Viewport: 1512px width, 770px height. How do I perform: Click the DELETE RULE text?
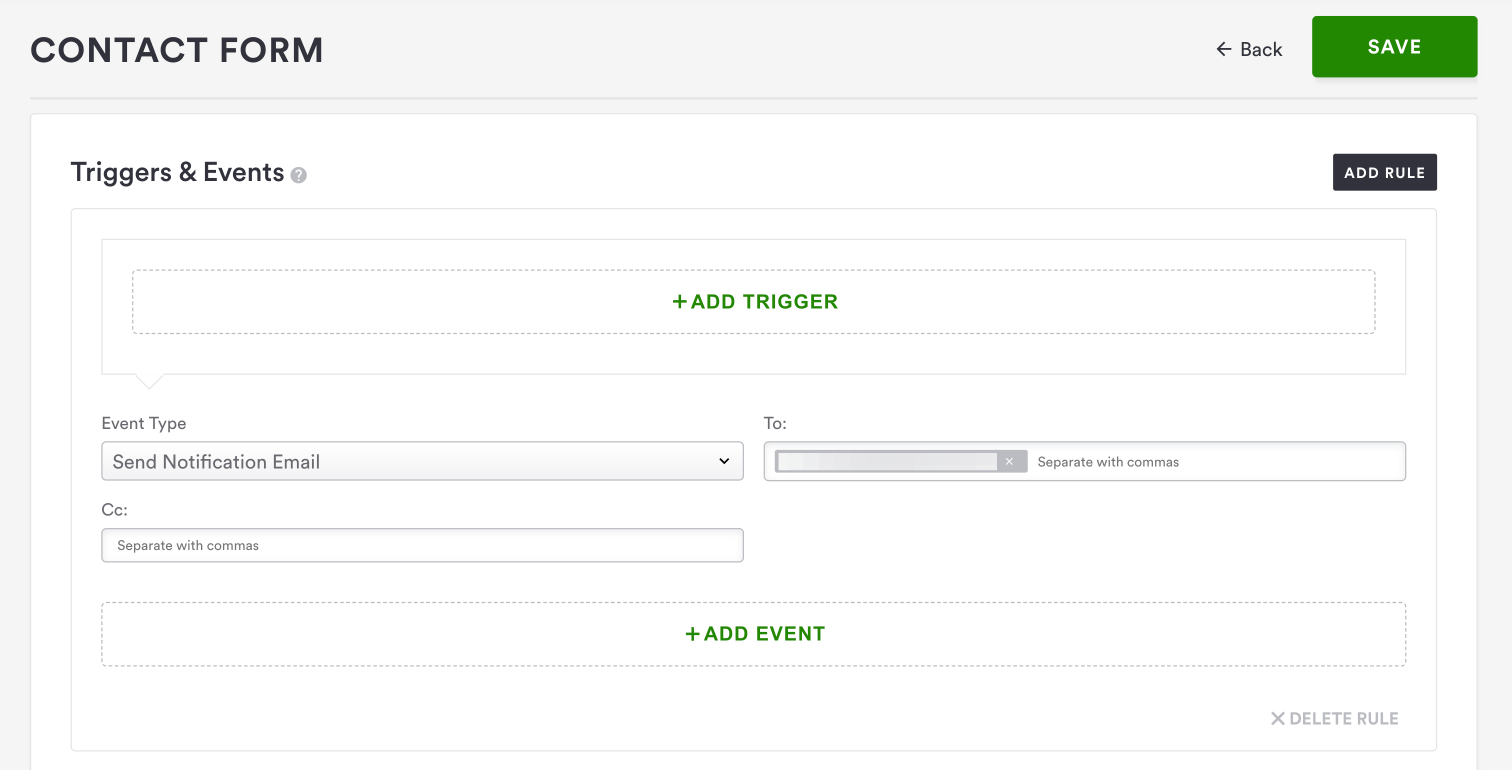point(1344,719)
